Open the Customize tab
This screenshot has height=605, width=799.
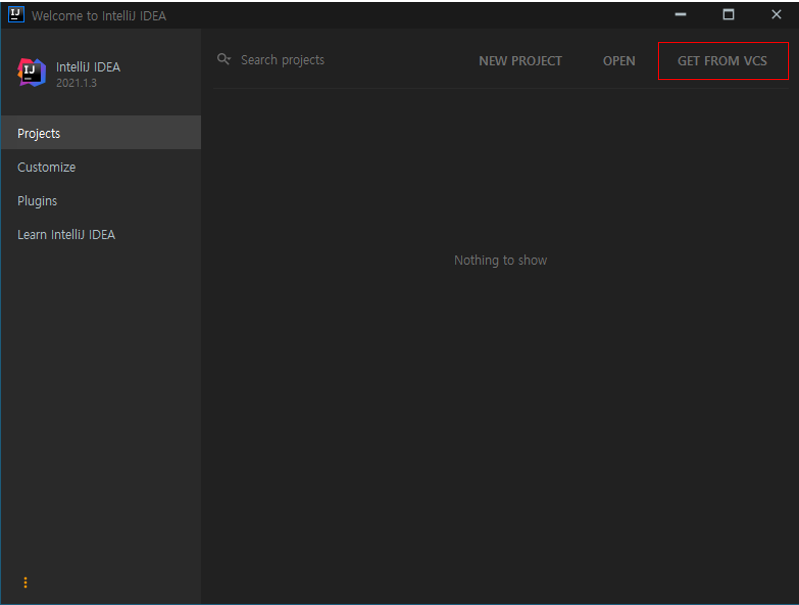101,167
